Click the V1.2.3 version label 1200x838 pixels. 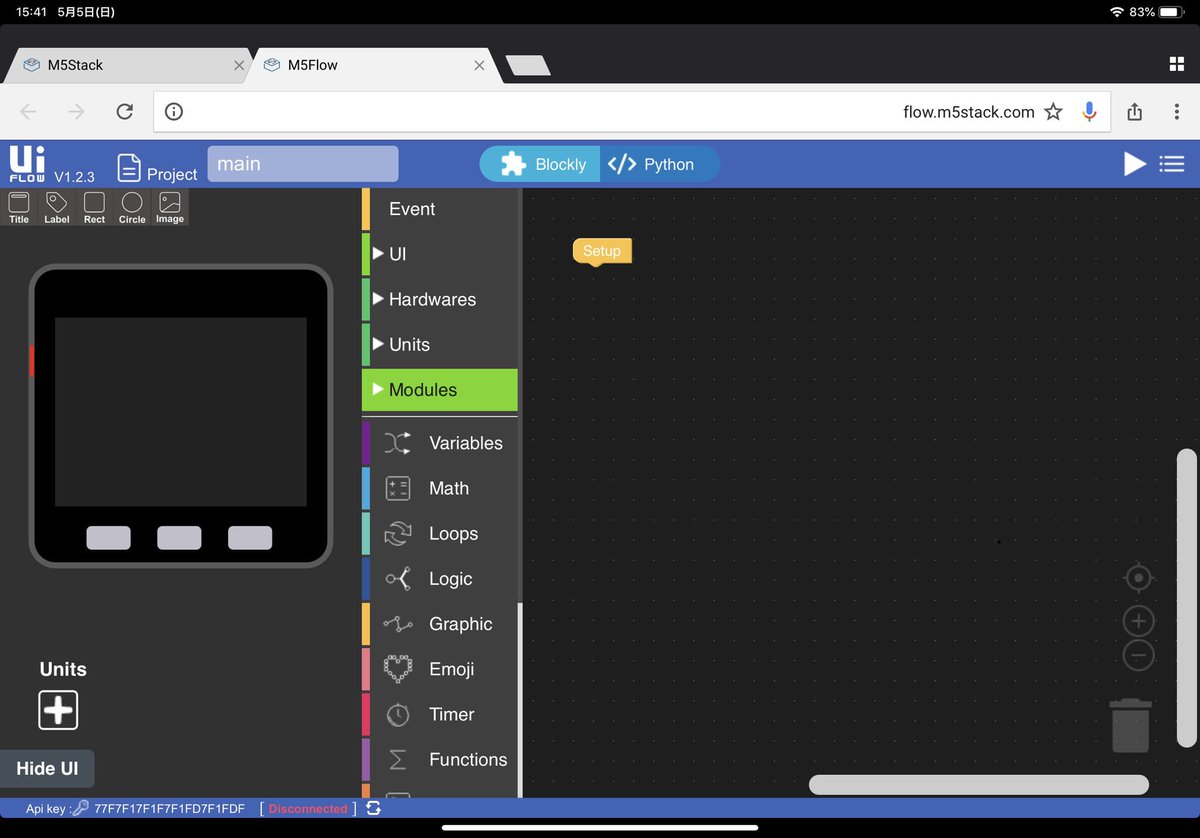click(75, 177)
